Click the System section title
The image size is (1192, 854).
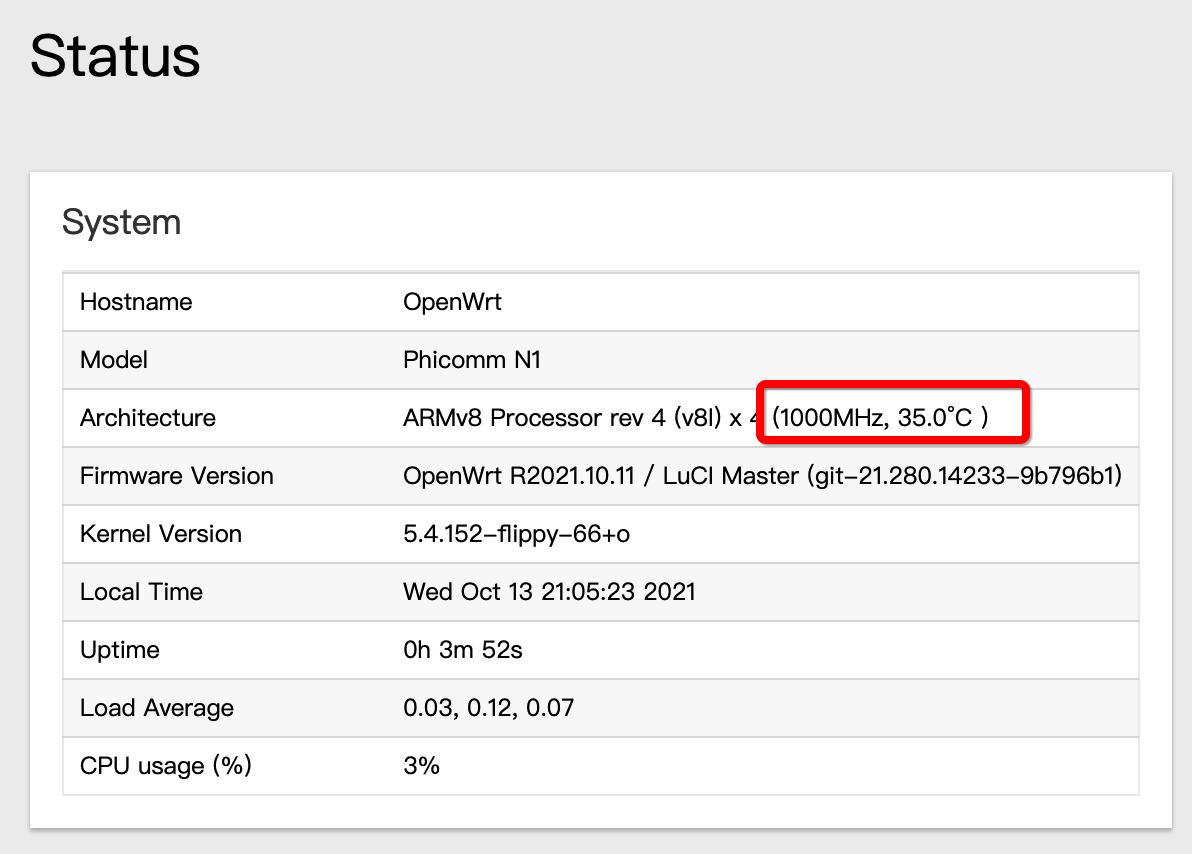121,222
